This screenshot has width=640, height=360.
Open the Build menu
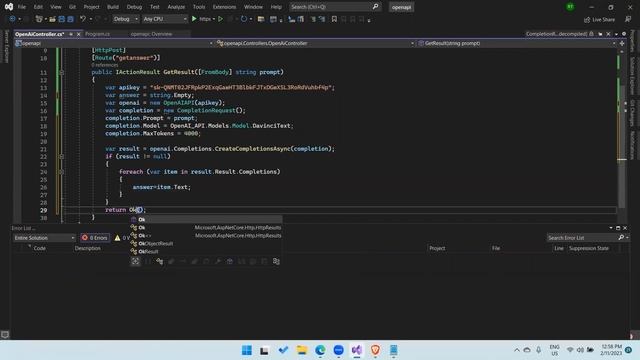[113, 7]
